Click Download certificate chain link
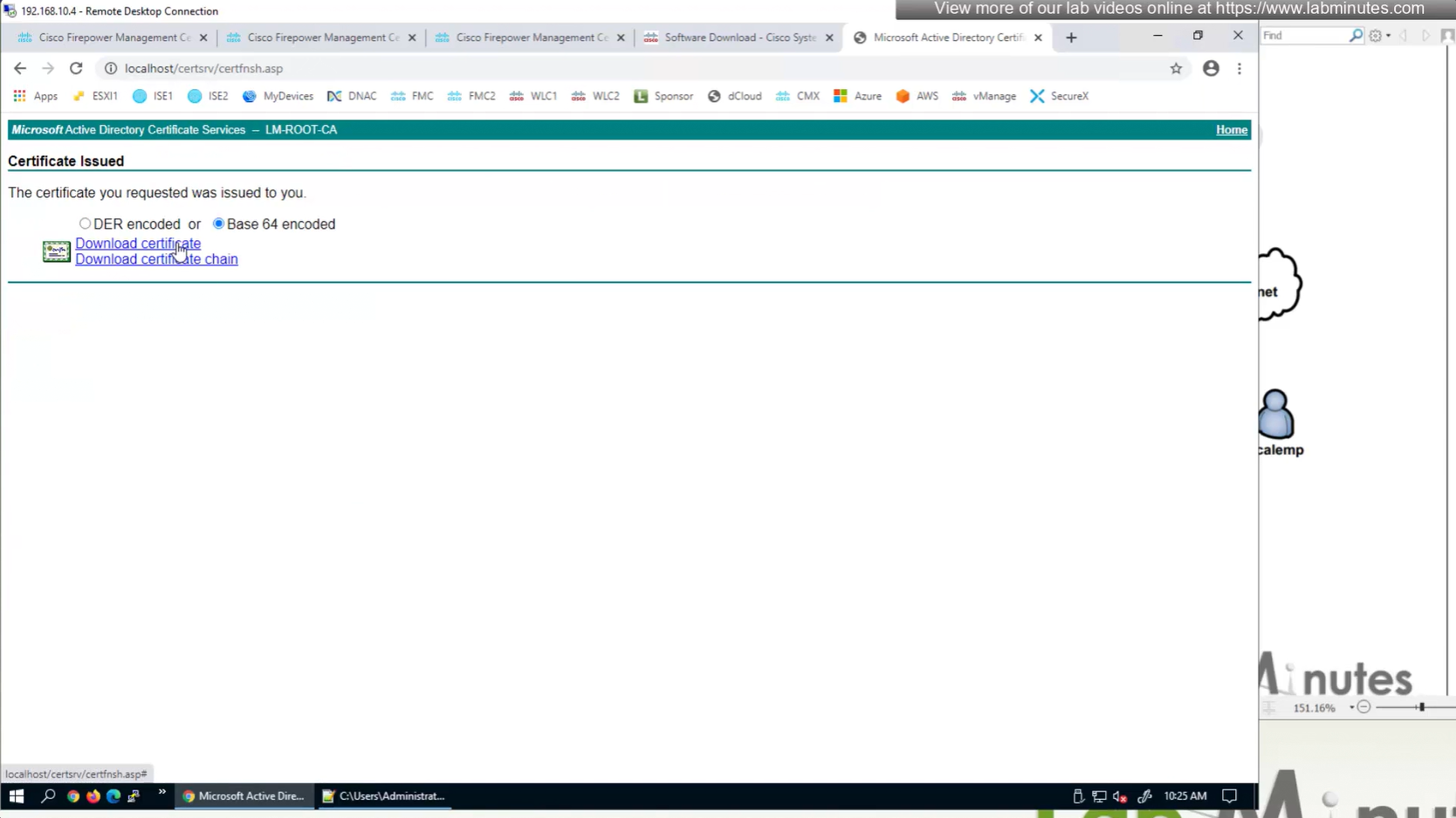 156,259
